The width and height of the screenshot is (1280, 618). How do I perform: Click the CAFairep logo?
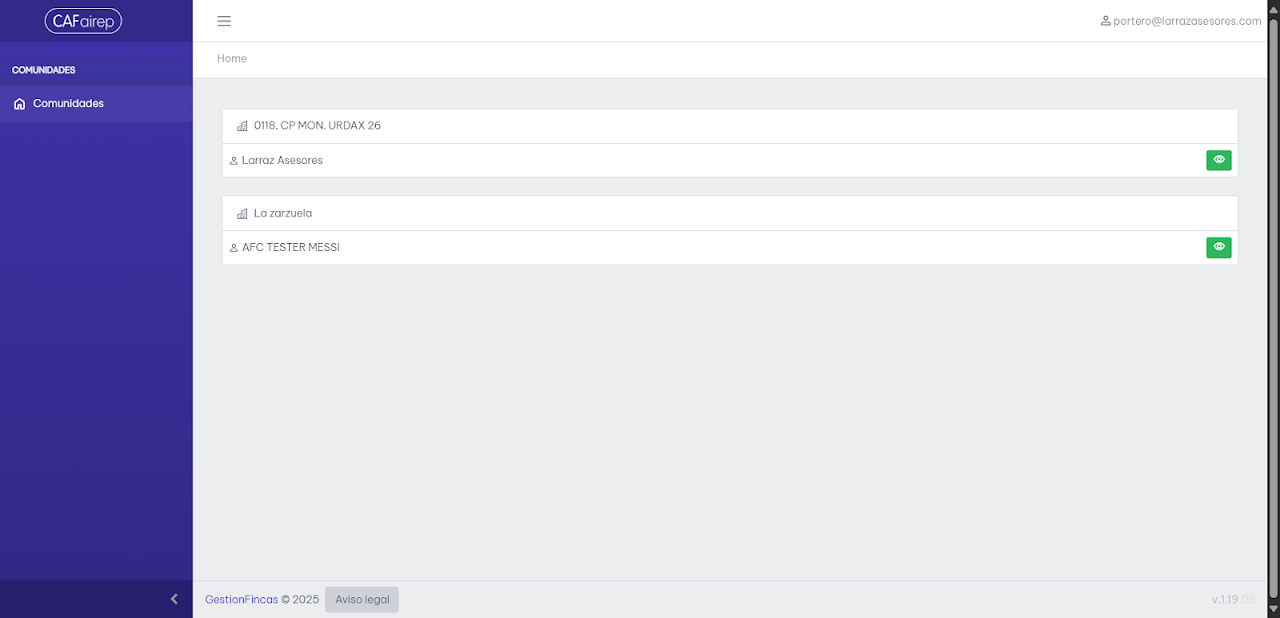coord(83,21)
